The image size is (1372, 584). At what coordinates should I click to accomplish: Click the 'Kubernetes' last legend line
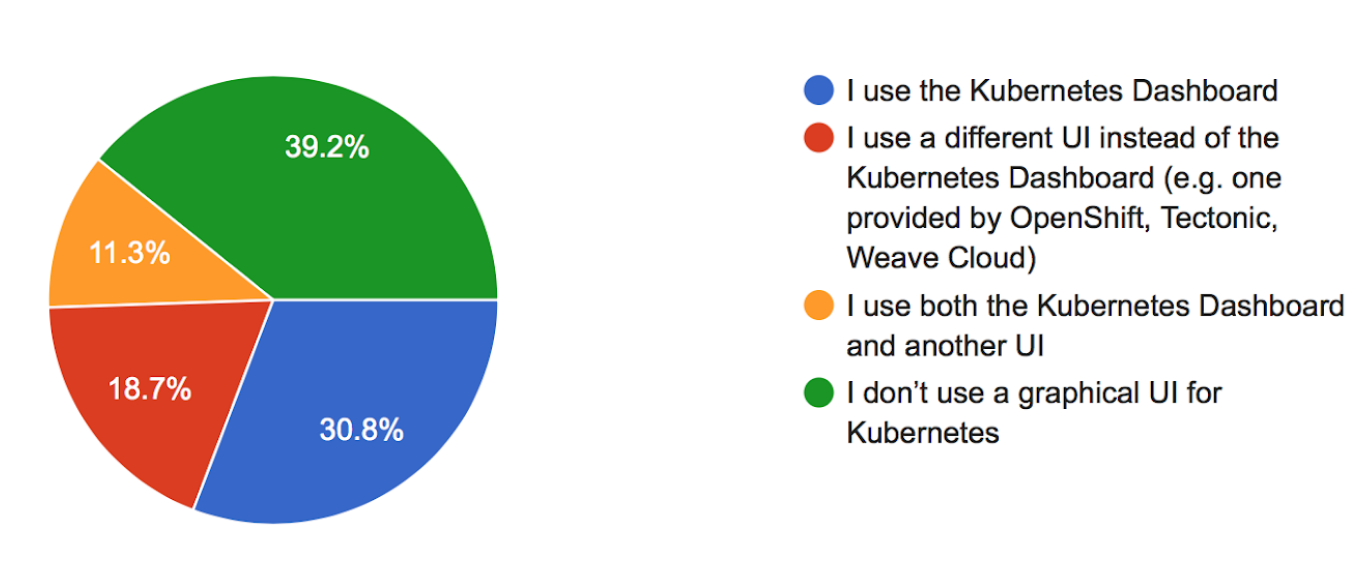[922, 433]
